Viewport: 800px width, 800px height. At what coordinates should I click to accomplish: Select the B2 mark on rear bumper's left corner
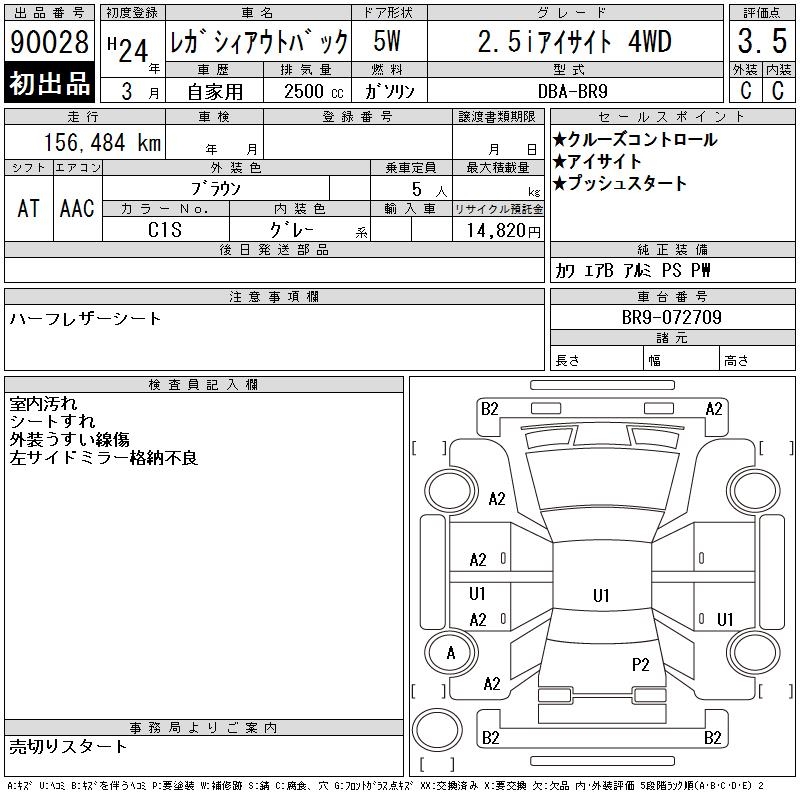490,737
